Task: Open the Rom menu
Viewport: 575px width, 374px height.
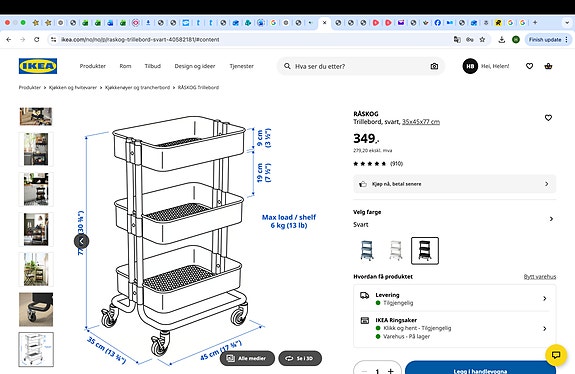Action: tap(125, 66)
